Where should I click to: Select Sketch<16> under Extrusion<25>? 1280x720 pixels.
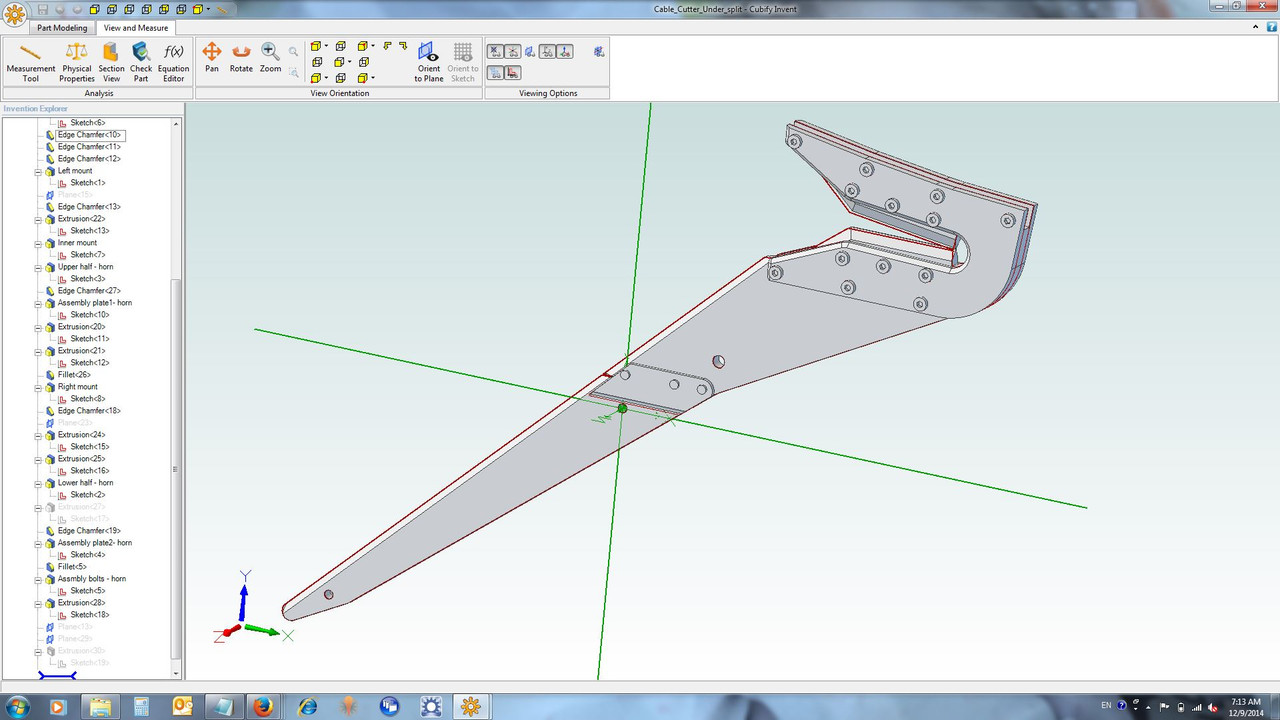point(90,471)
